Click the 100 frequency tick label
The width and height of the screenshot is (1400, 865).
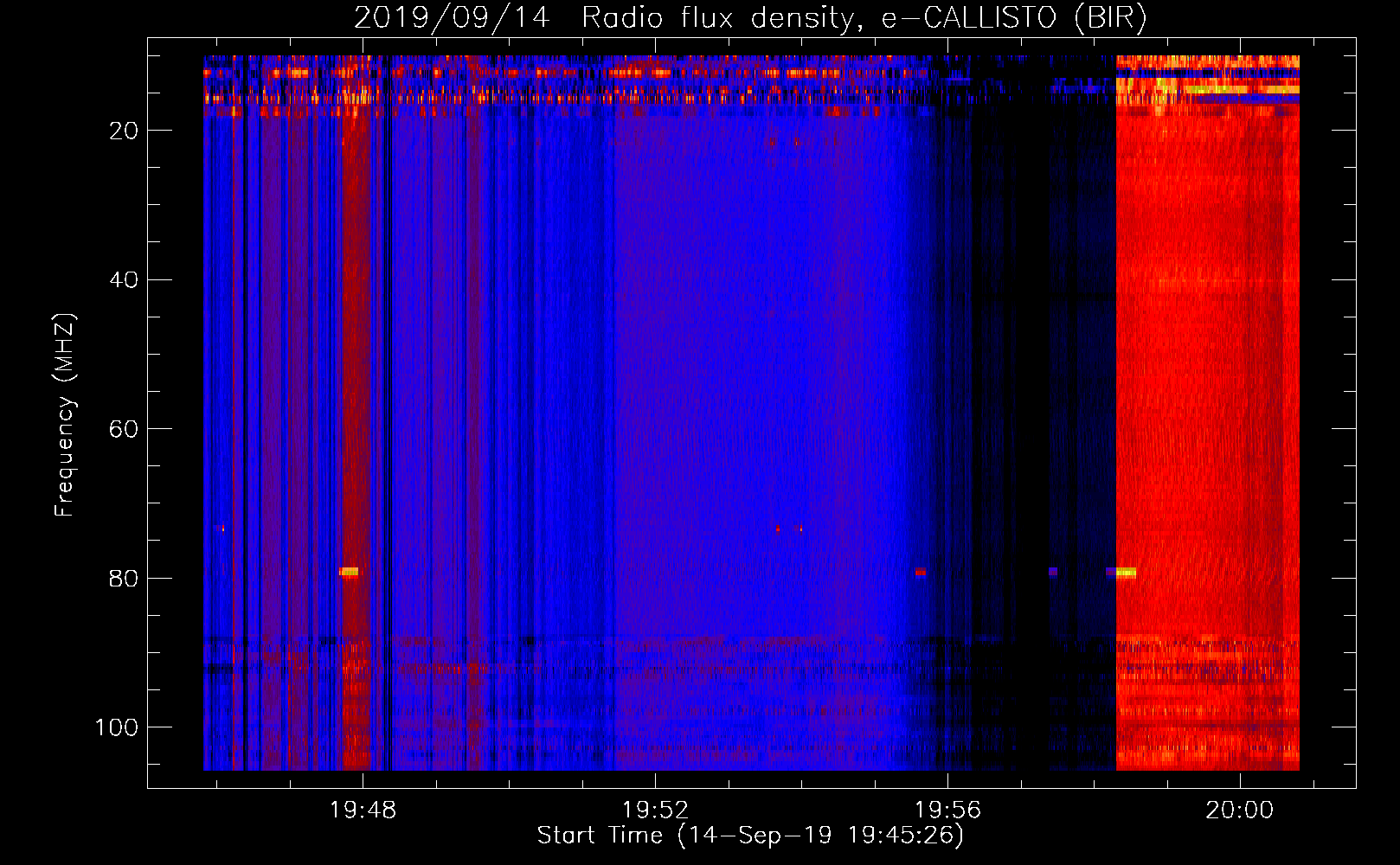[117, 727]
